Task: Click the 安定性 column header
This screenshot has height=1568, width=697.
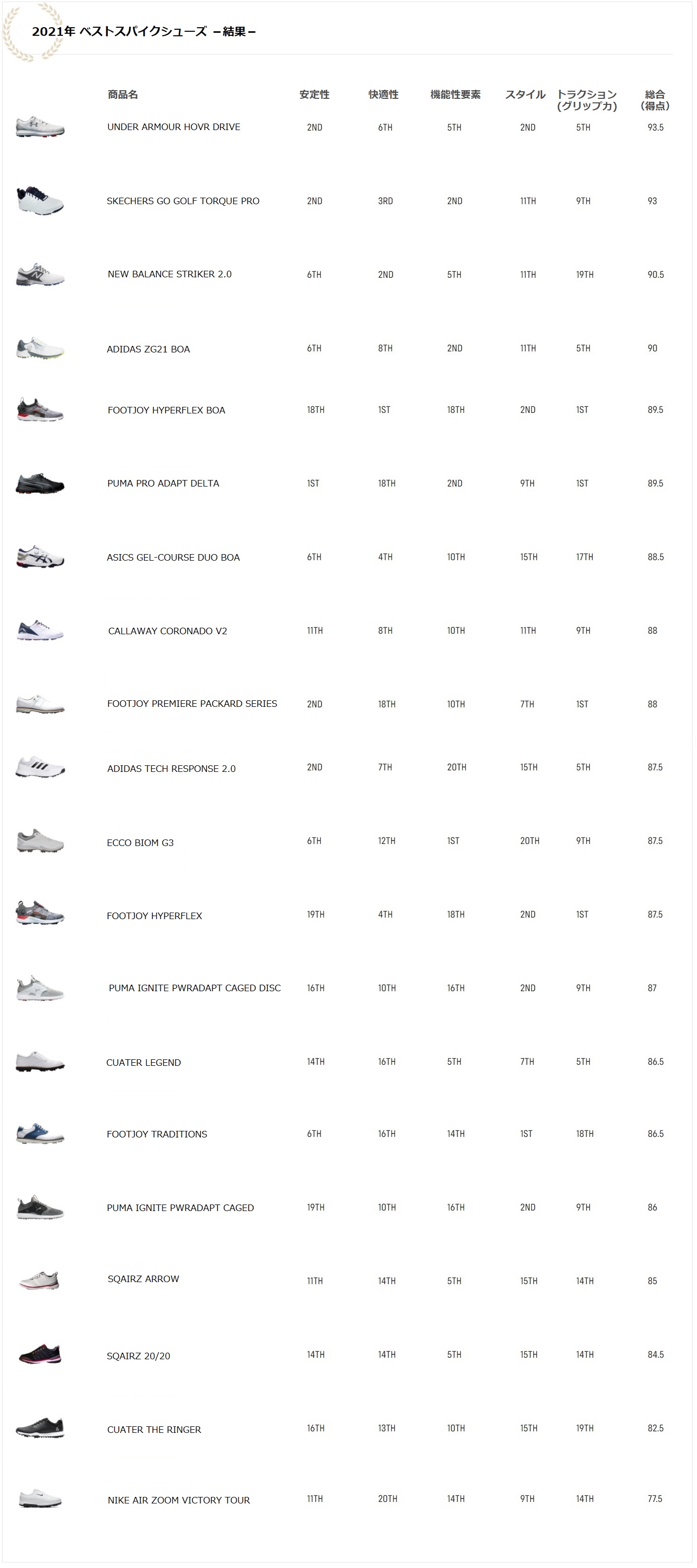Action: pyautogui.click(x=314, y=94)
